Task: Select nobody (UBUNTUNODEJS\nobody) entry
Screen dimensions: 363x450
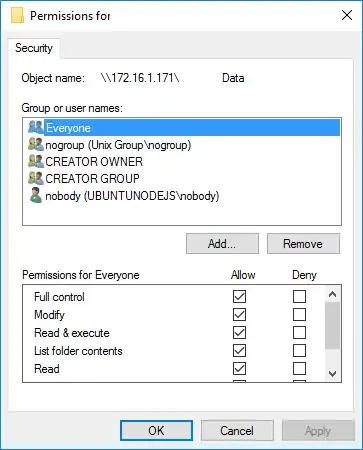Action: click(132, 196)
